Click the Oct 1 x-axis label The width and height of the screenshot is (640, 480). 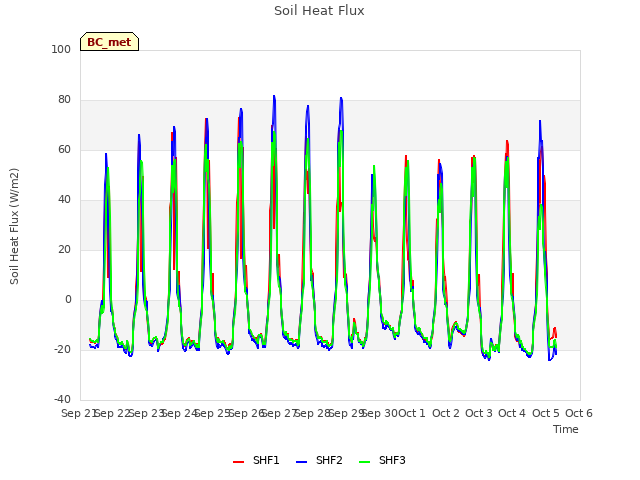point(412,413)
